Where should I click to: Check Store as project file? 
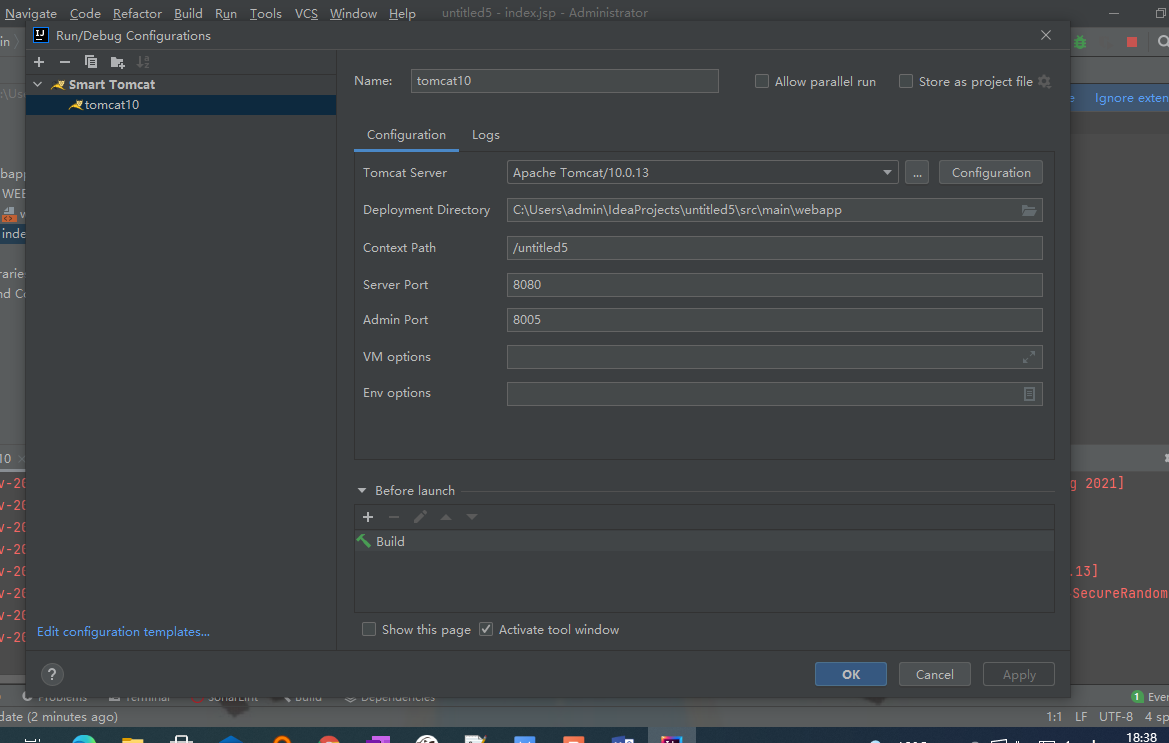pyautogui.click(x=906, y=81)
